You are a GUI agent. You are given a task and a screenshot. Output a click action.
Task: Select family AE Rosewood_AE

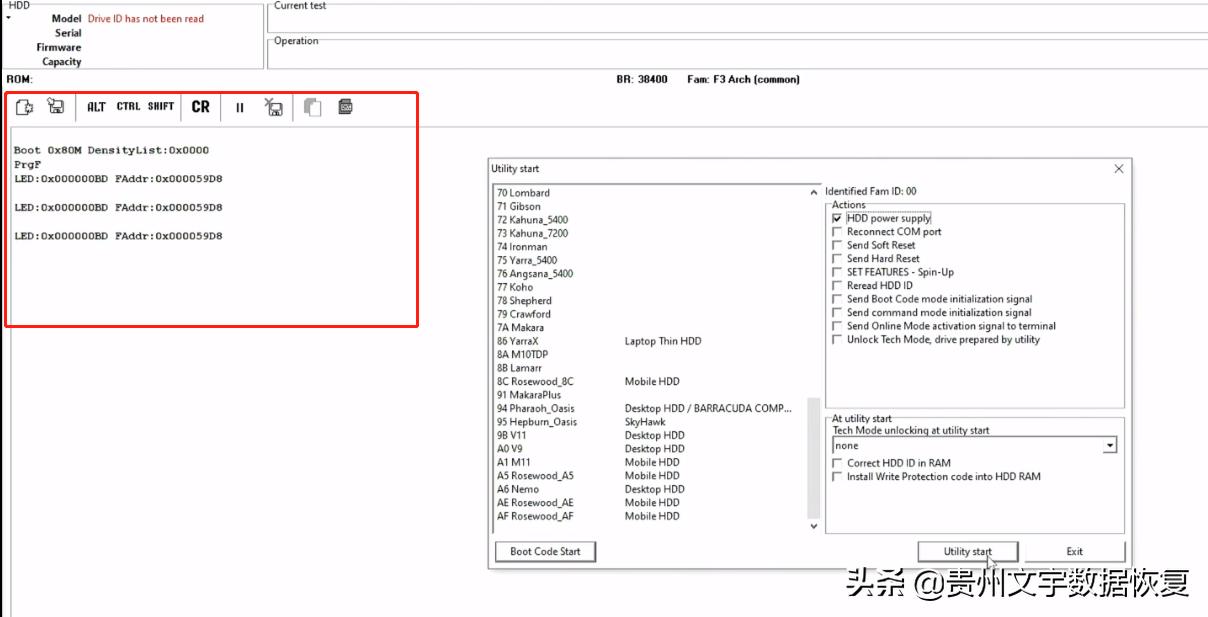[x=651, y=503]
